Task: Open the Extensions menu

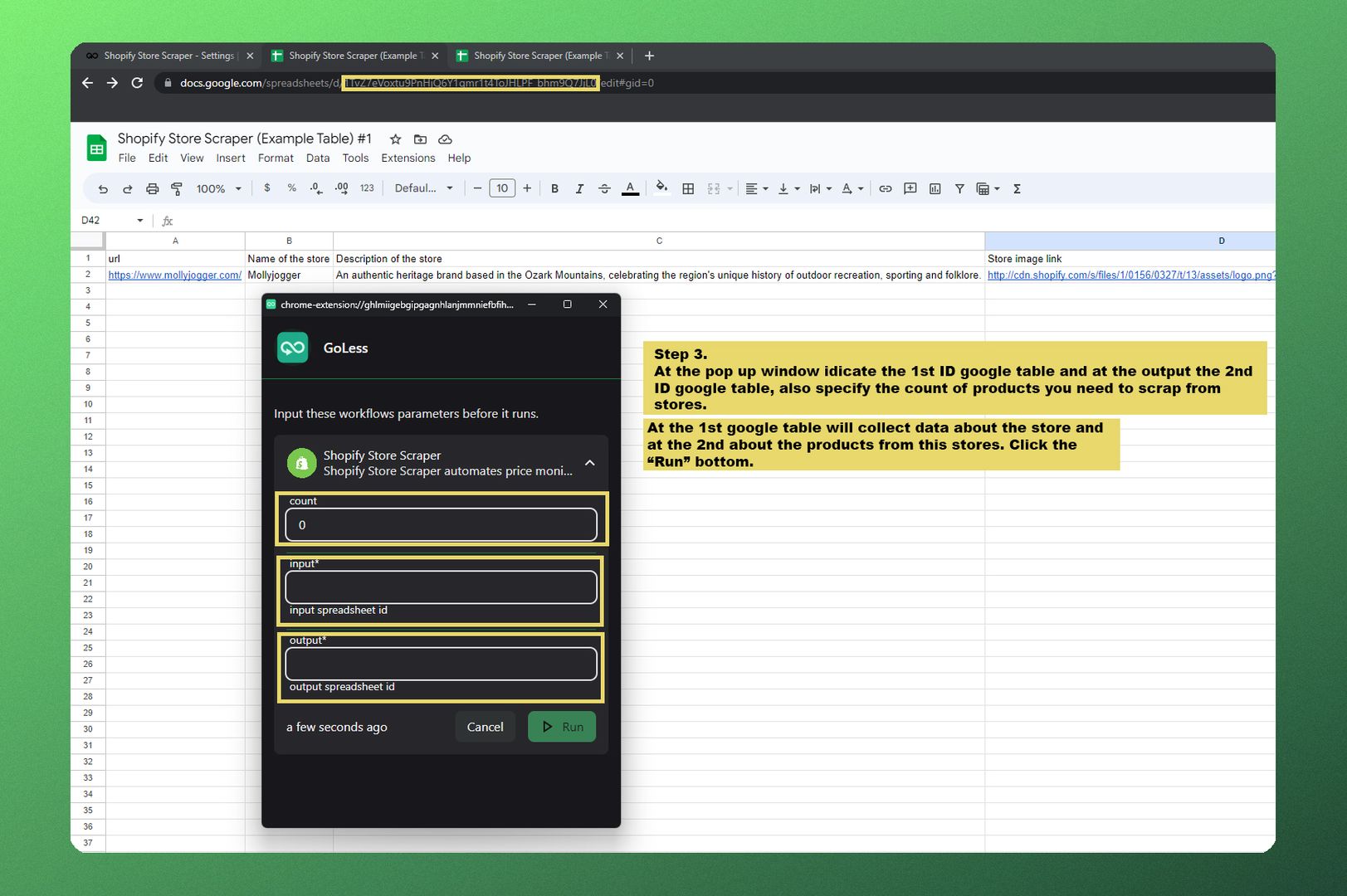Action: pos(408,158)
